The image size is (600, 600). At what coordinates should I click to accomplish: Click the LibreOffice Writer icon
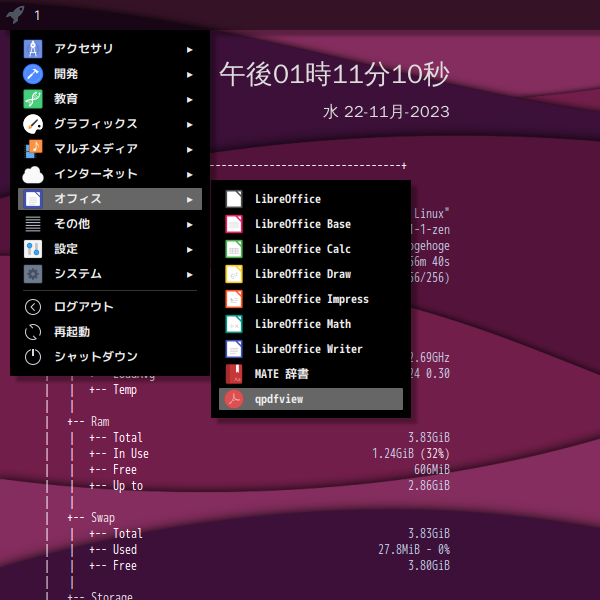click(x=234, y=349)
